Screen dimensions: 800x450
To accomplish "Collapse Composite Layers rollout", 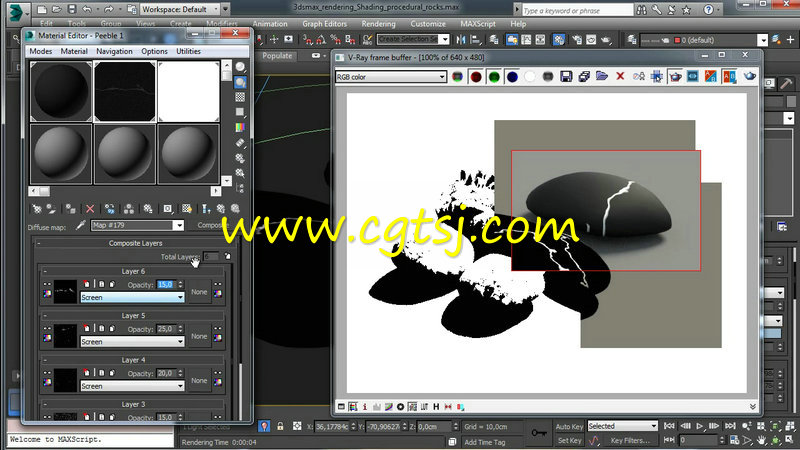I will coord(38,243).
